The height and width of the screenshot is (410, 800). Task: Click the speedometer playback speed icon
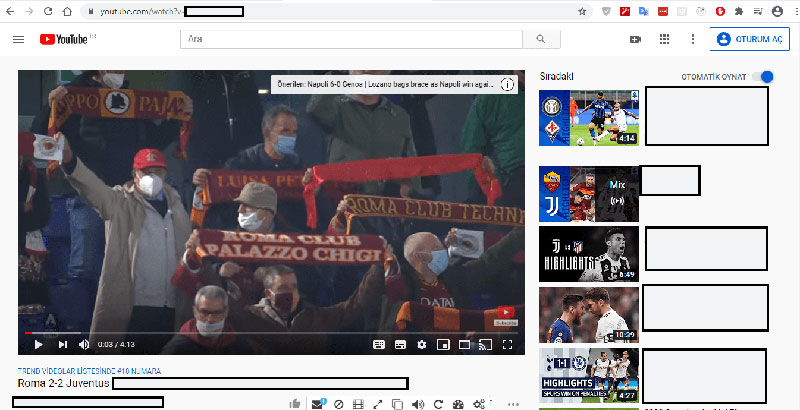[458, 404]
